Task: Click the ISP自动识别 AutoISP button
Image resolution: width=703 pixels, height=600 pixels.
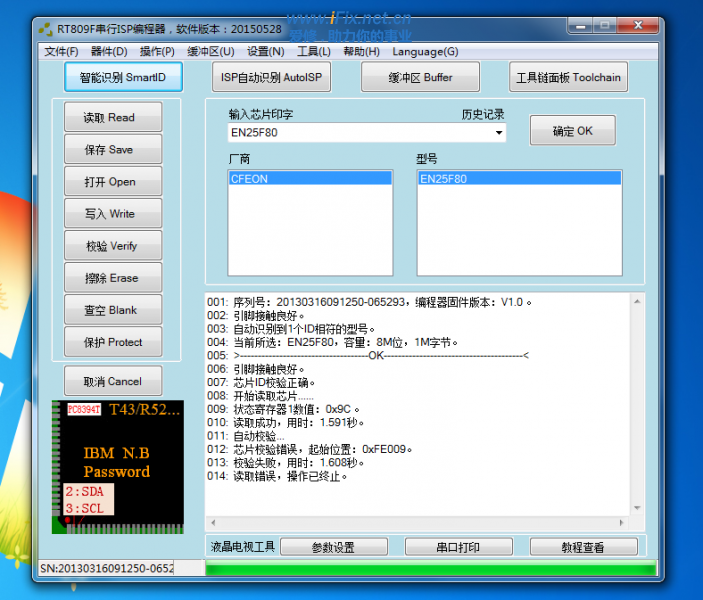Action: [271, 77]
